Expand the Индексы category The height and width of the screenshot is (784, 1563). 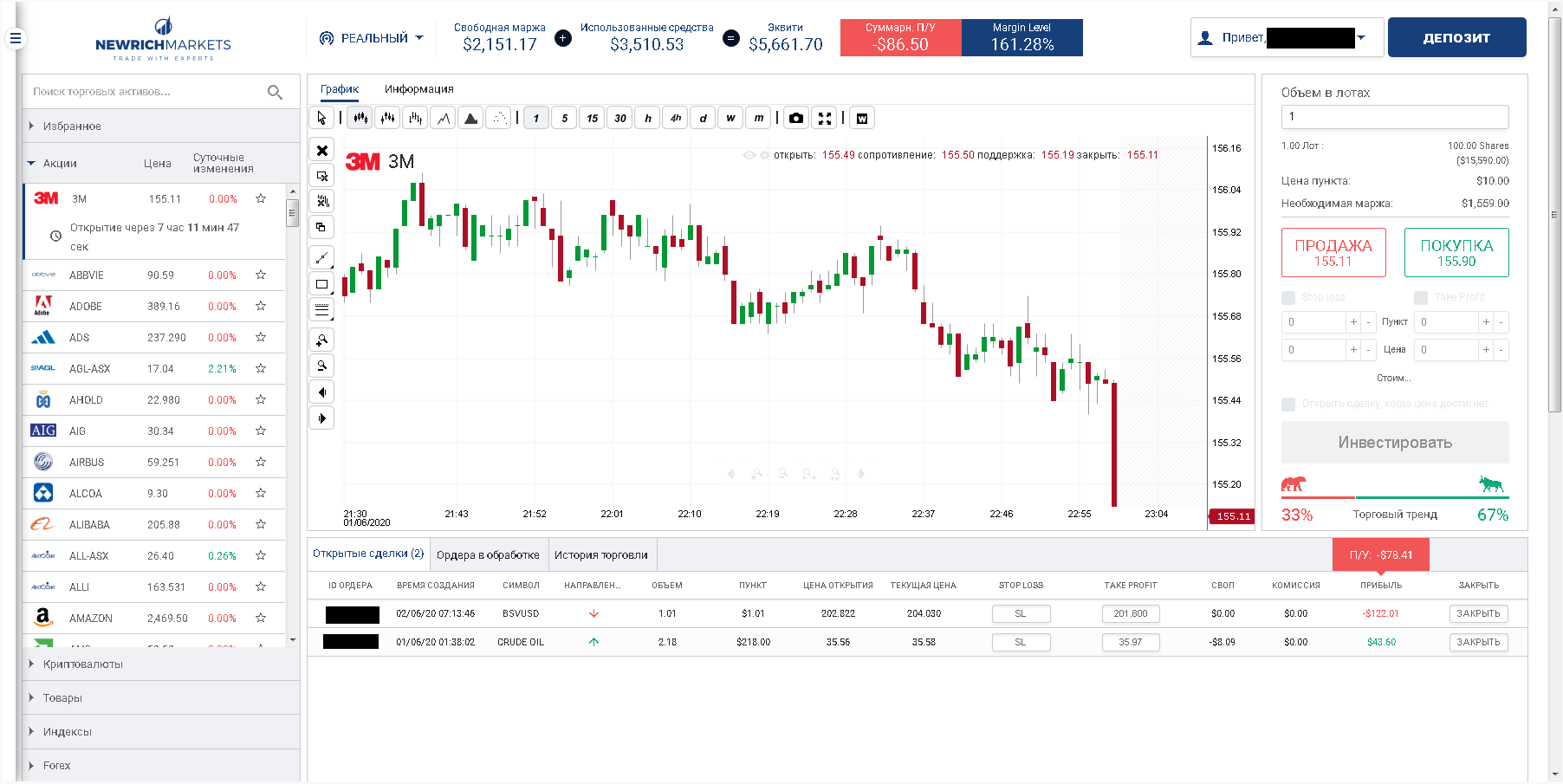click(x=161, y=732)
